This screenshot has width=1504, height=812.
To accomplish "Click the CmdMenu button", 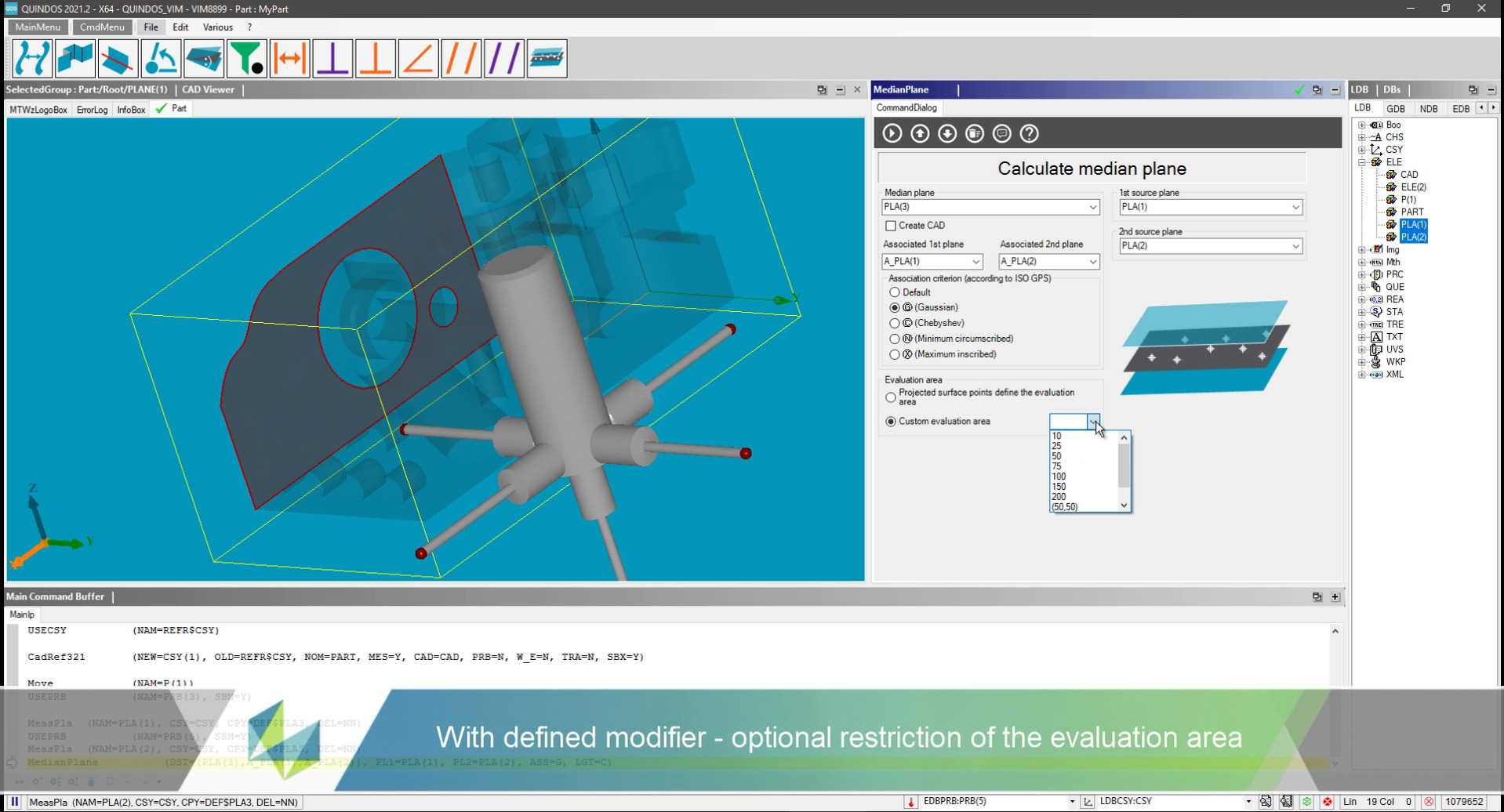I will pyautogui.click(x=102, y=27).
